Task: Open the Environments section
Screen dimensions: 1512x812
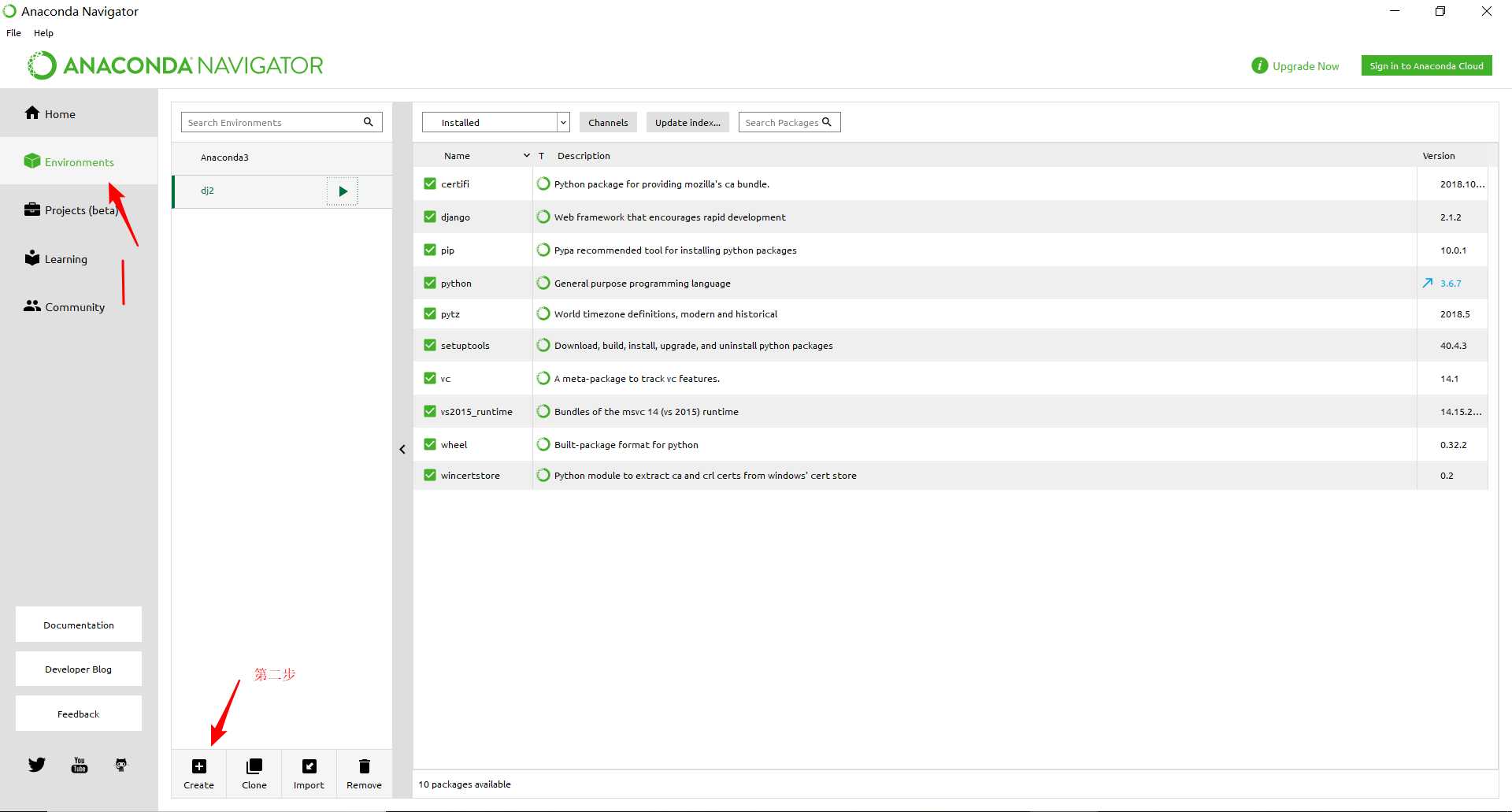Action: click(79, 161)
